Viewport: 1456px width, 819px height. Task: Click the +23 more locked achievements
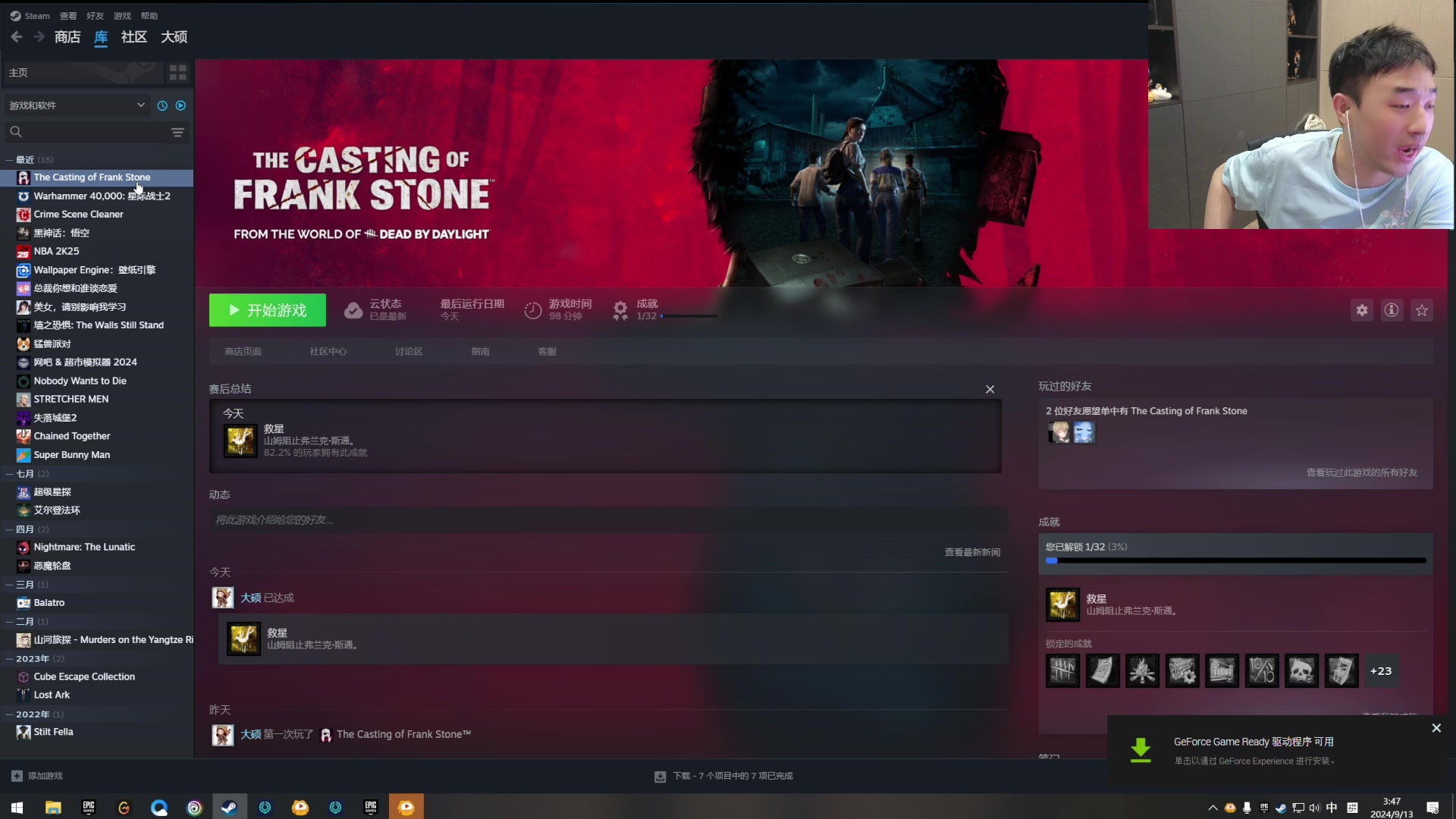pyautogui.click(x=1381, y=671)
